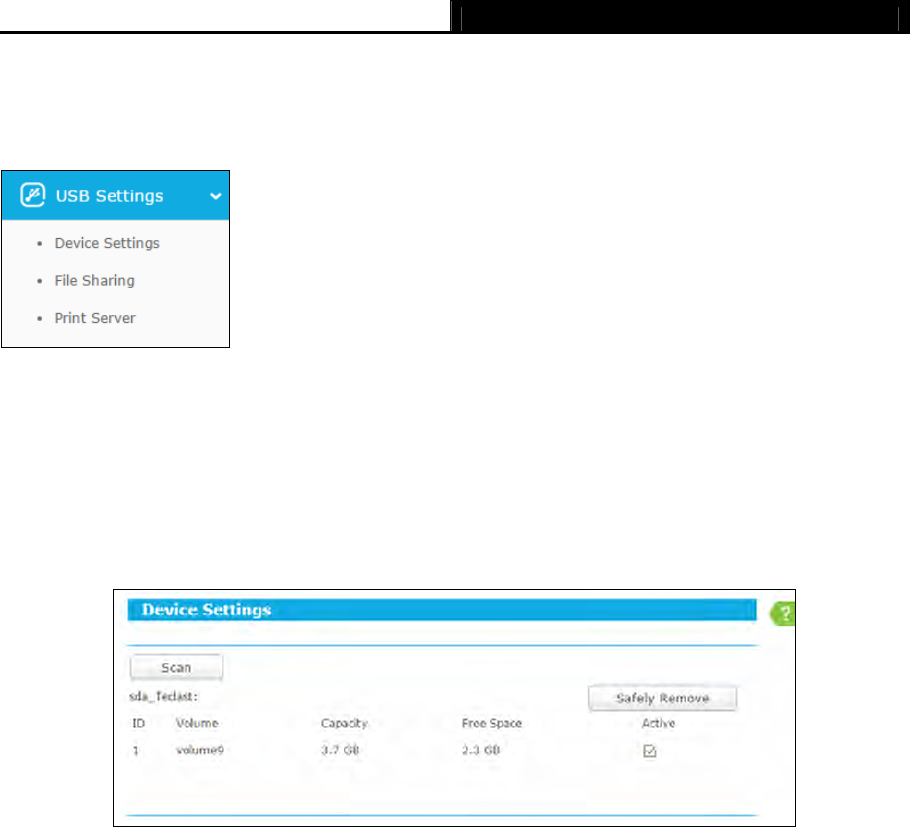Select the volume9 volume name
910x827 pixels.
[x=200, y=750]
